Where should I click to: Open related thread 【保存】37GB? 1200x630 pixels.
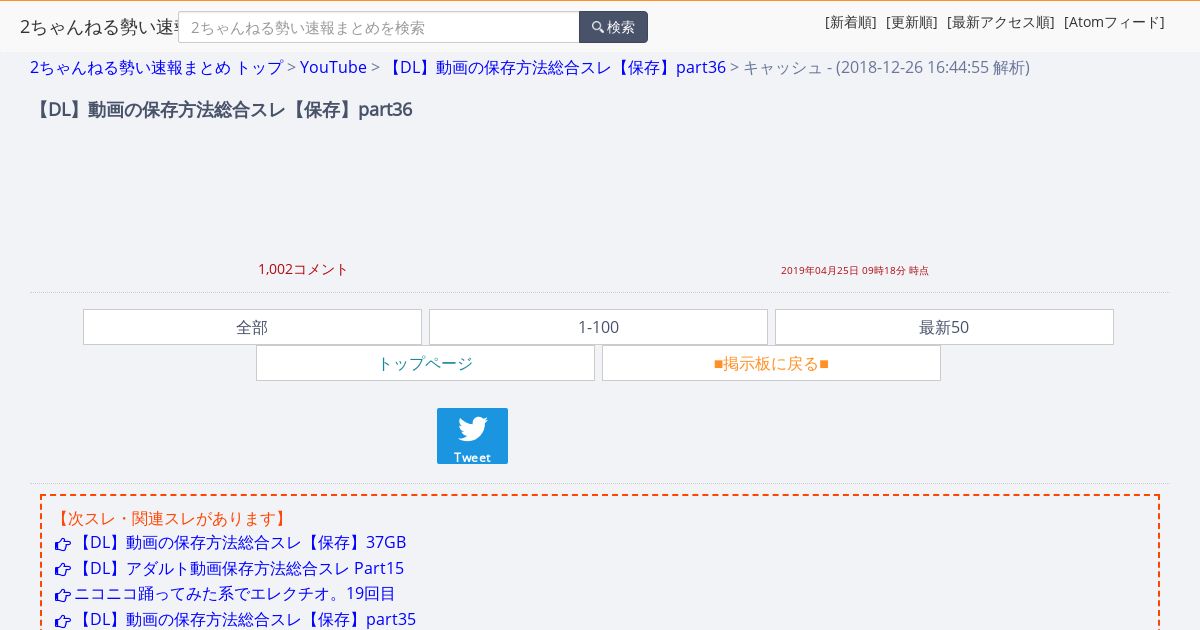(x=240, y=543)
